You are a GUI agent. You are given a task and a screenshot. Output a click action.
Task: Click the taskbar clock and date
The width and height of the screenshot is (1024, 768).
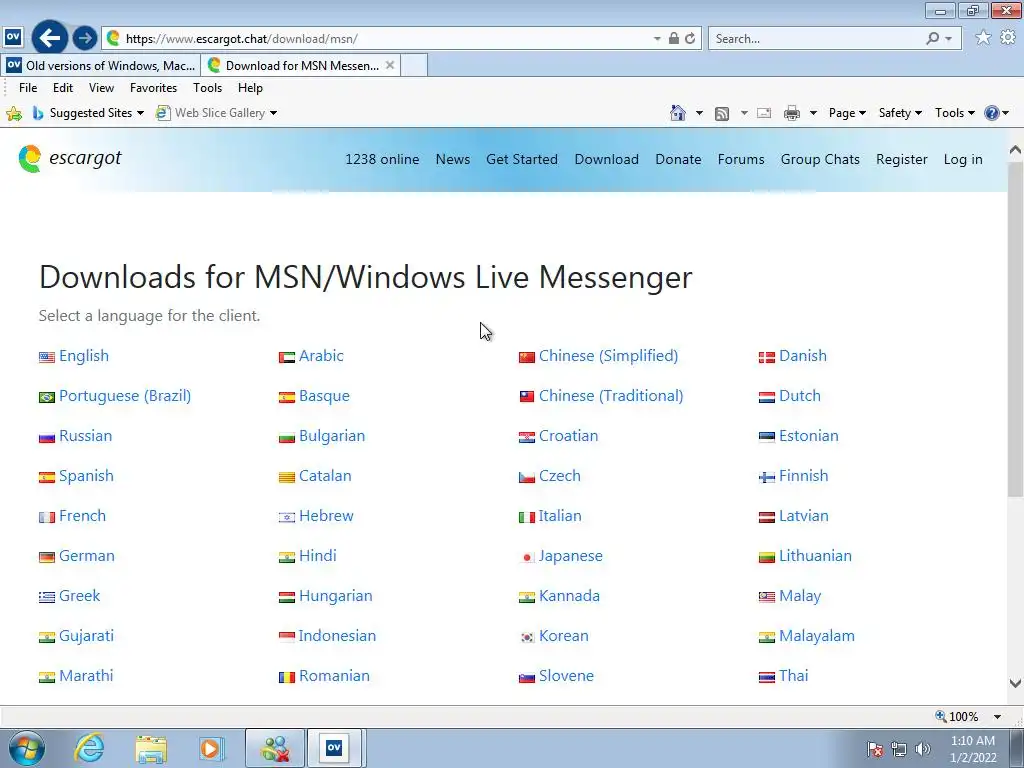click(972, 749)
